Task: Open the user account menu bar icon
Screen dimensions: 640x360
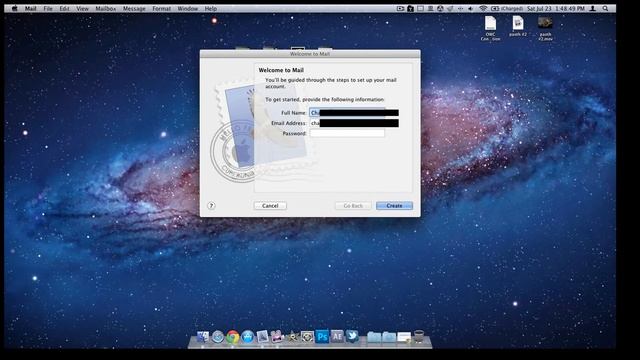Action: pyautogui.click(x=593, y=8)
